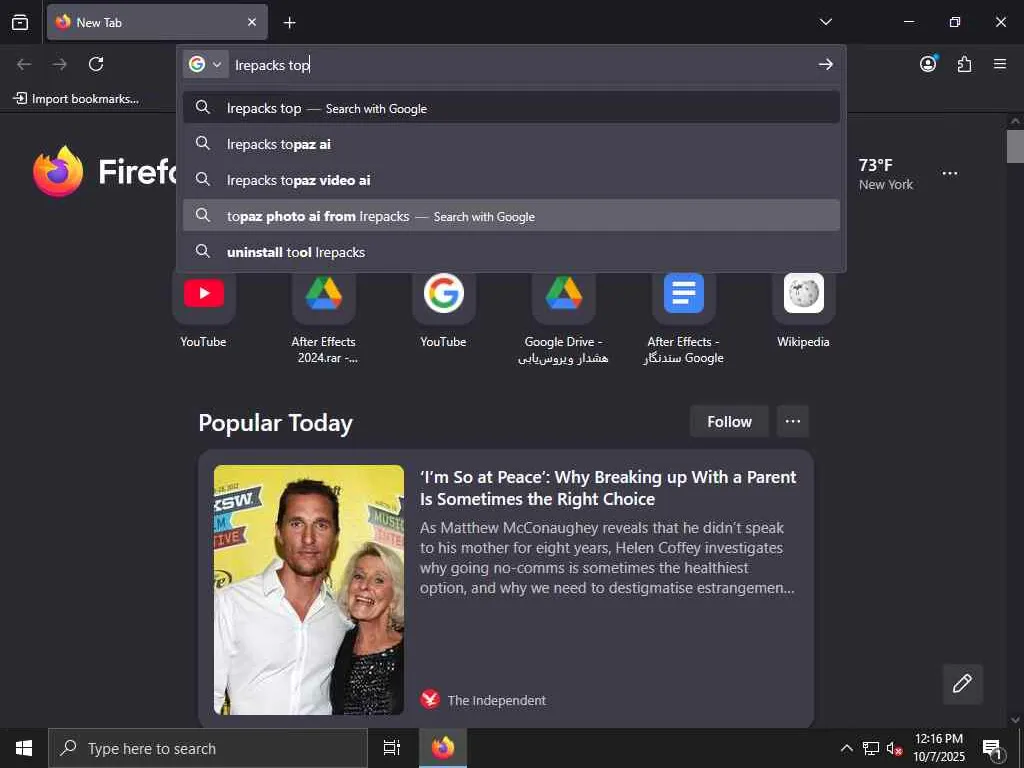Viewport: 1024px width, 768px height.
Task: Click the muted volume tray icon
Action: [x=894, y=748]
